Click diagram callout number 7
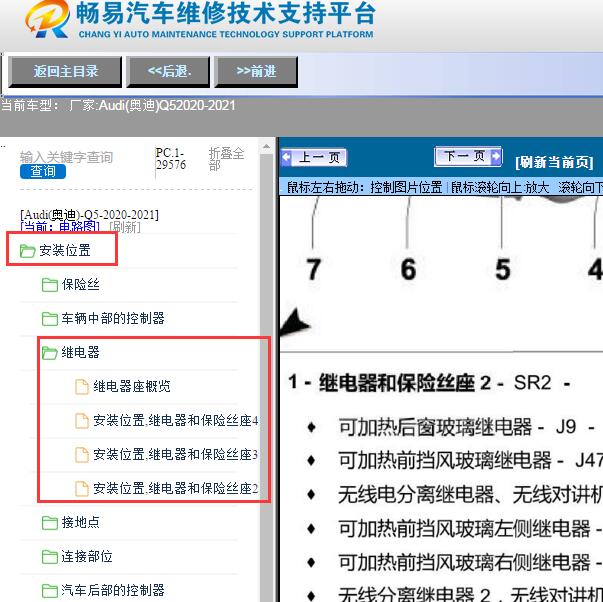 tap(313, 269)
